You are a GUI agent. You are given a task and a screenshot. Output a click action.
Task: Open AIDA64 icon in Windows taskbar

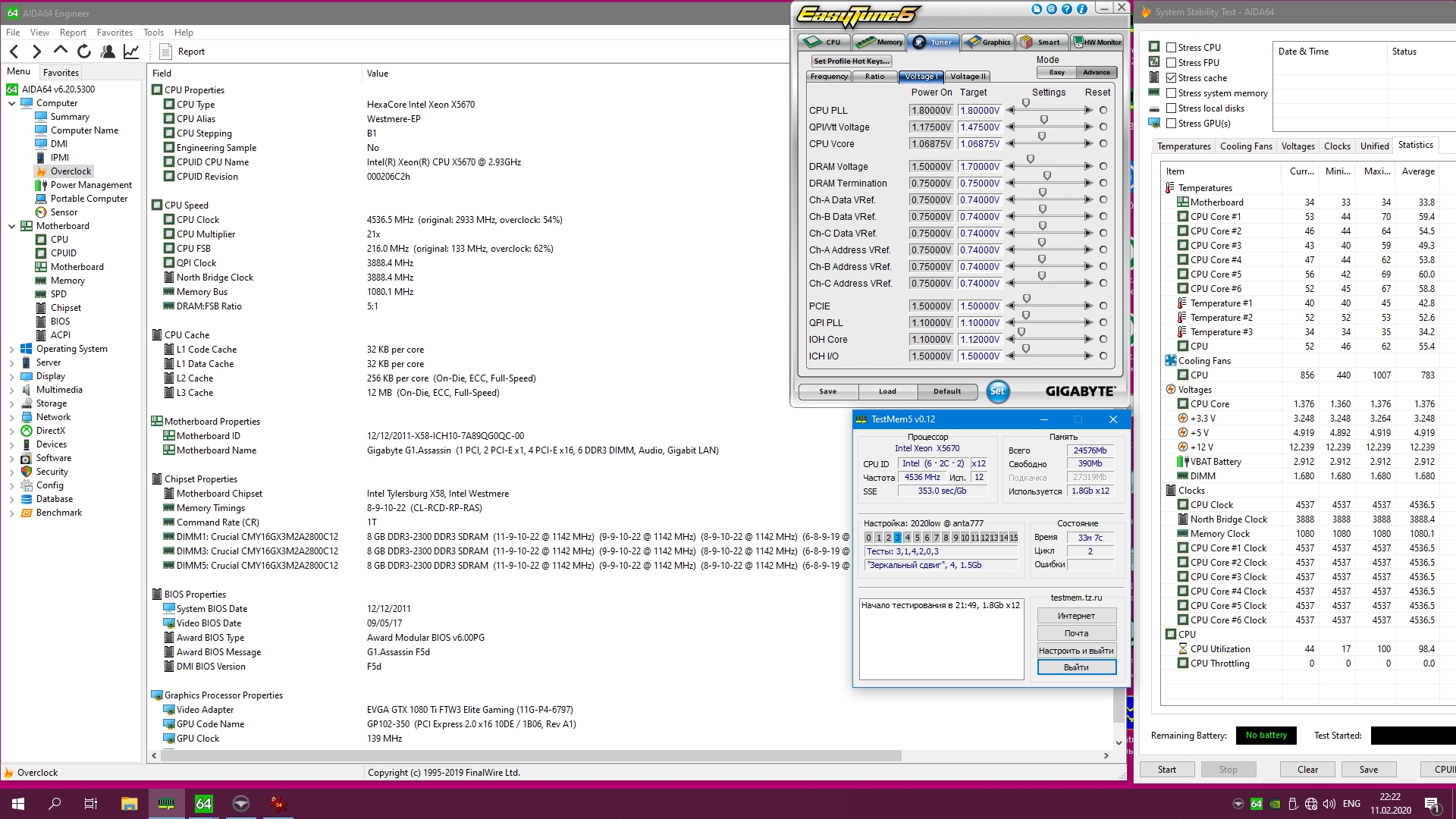(203, 804)
